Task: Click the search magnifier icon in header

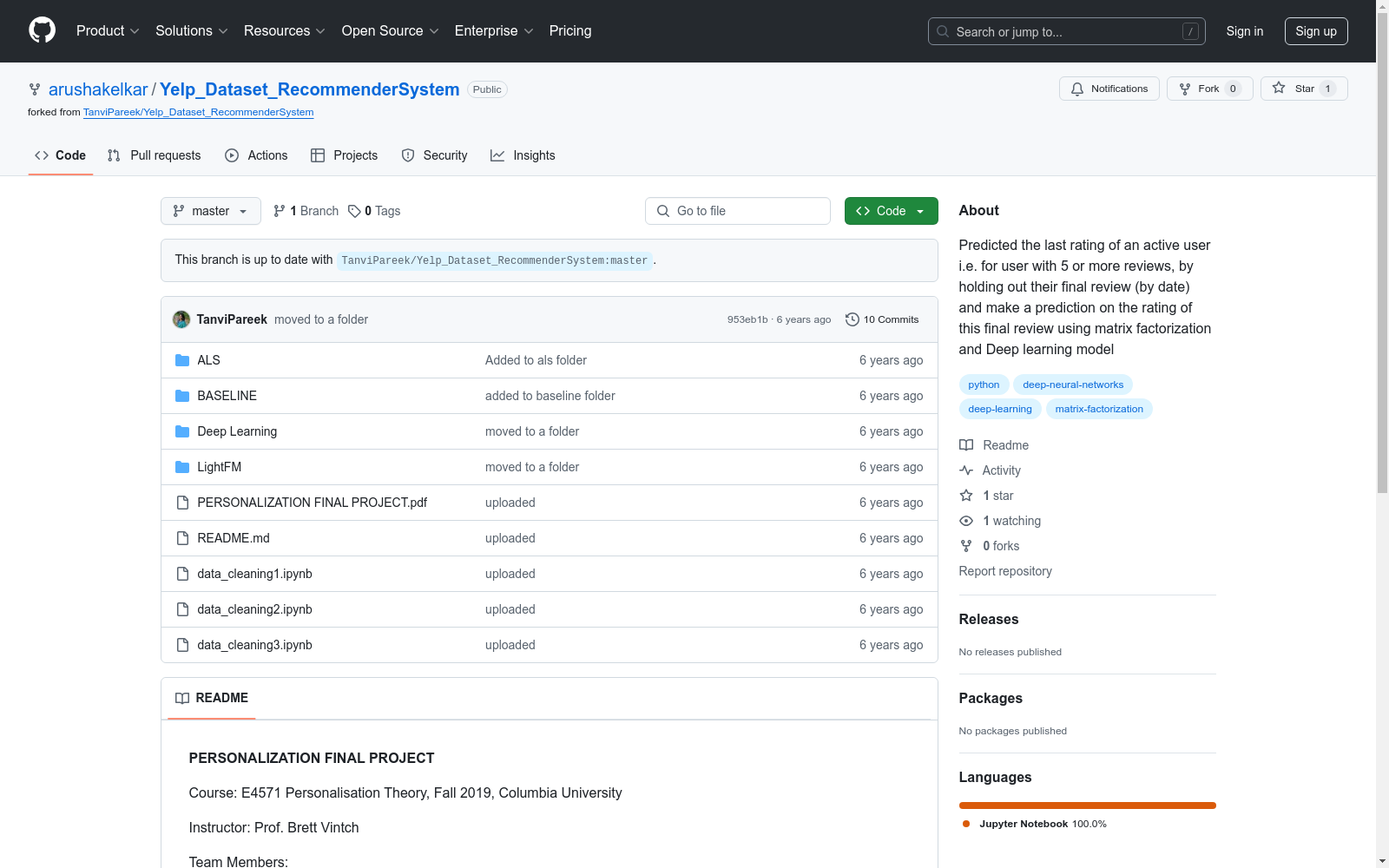Action: [x=943, y=31]
